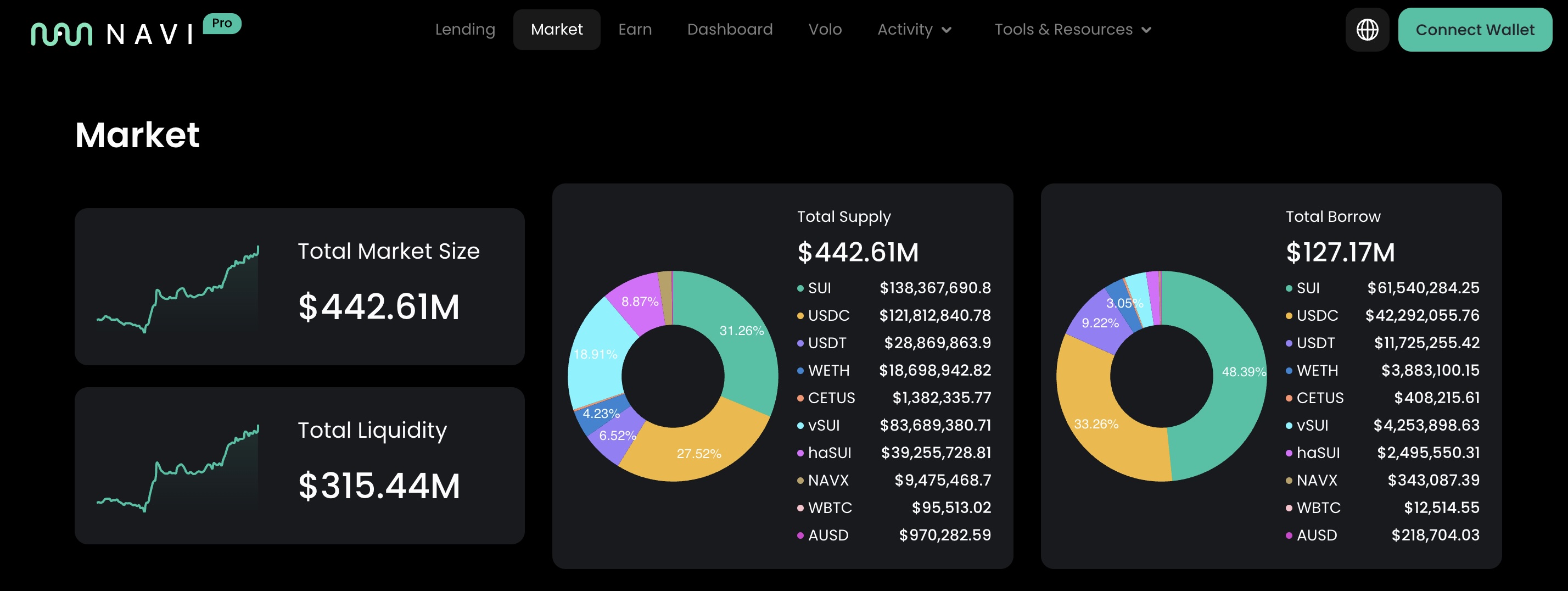Click vSUI legend dot in Total Supply
Viewport: 1568px width, 591px height.
click(x=800, y=426)
